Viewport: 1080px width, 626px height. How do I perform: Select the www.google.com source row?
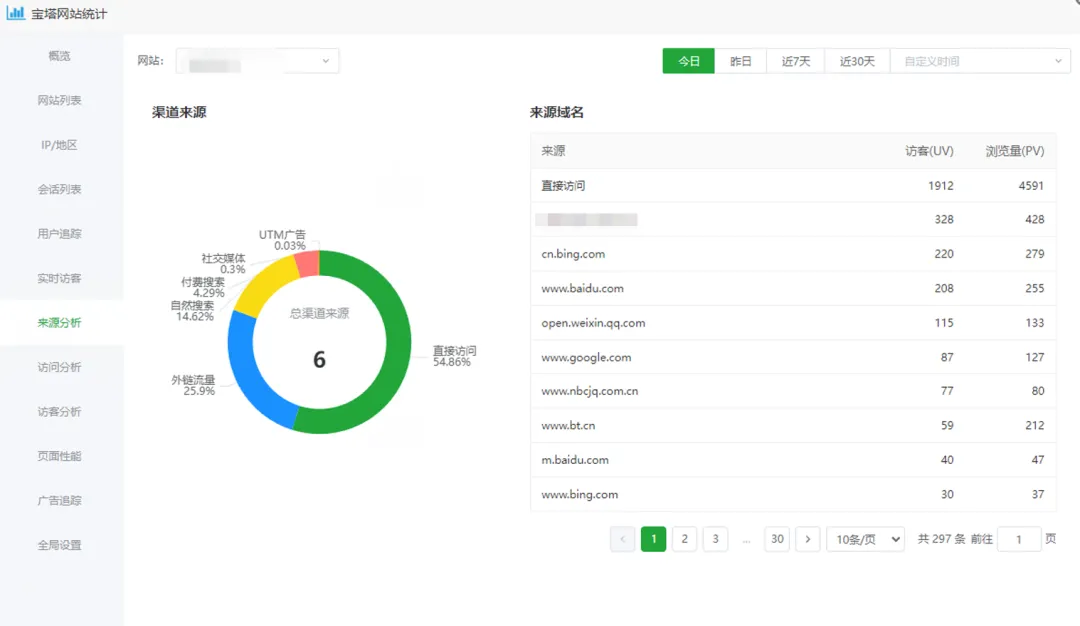(793, 357)
